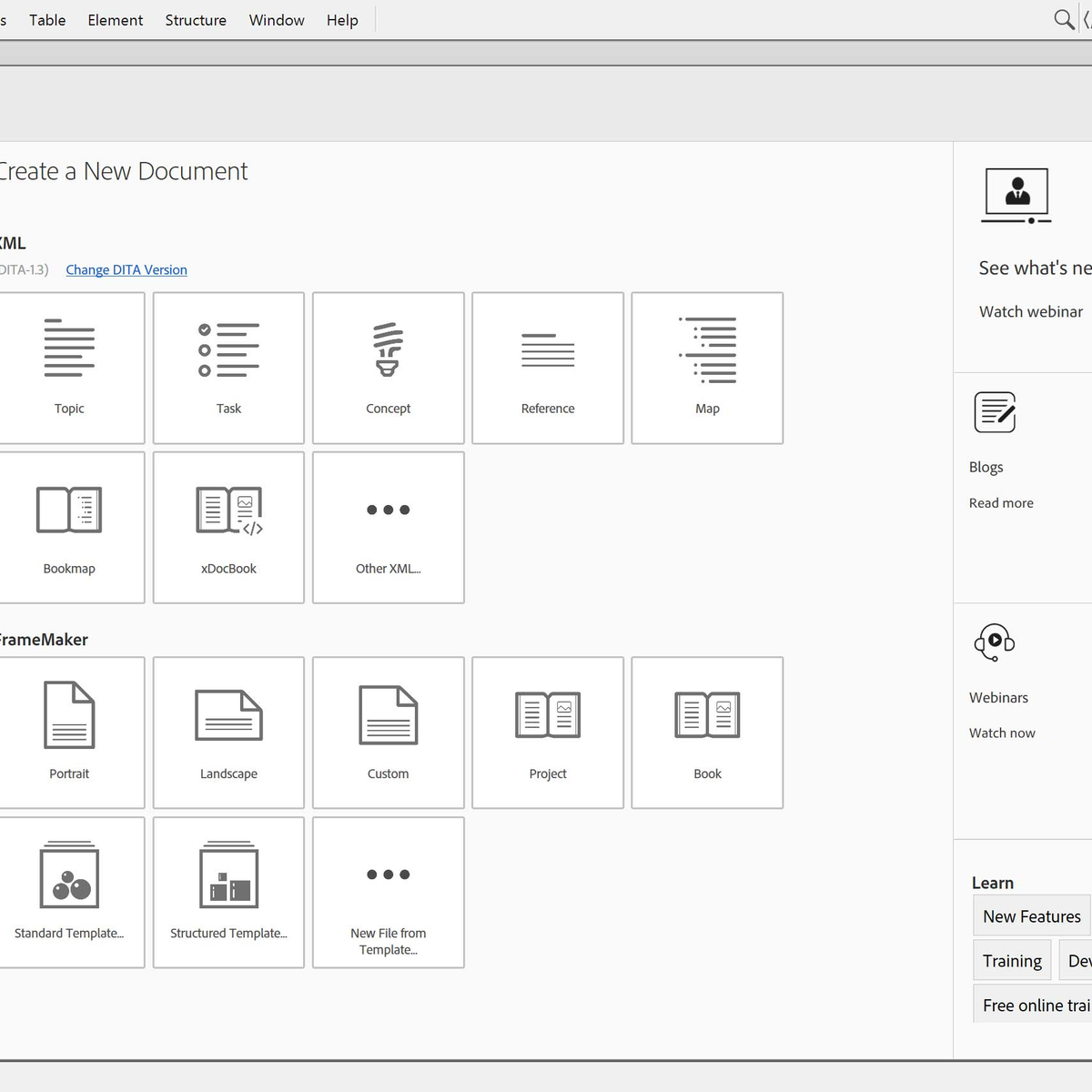Viewport: 1092px width, 1092px height.
Task: Open the Window menu
Action: coord(277,20)
